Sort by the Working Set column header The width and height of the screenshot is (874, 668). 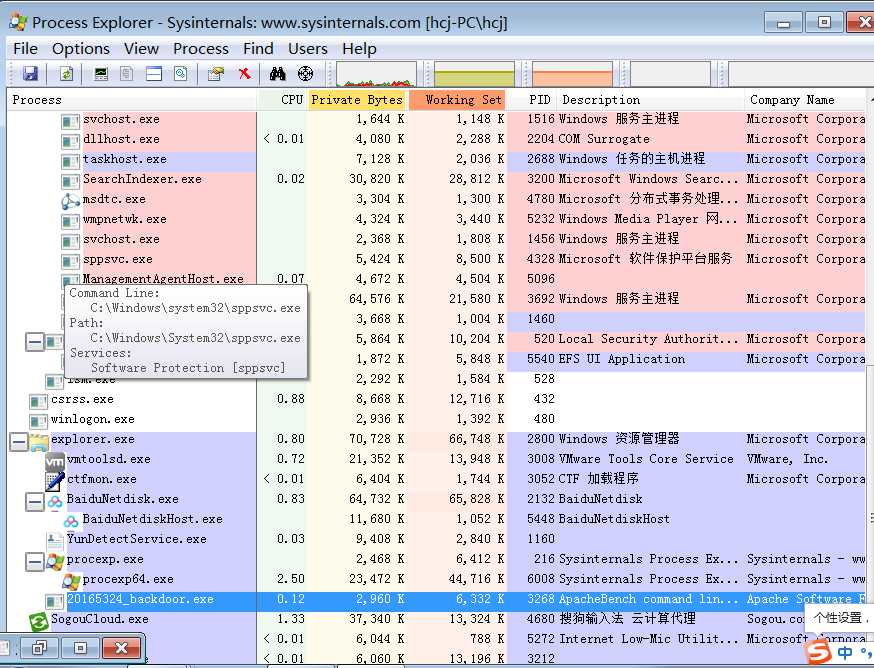click(x=457, y=100)
